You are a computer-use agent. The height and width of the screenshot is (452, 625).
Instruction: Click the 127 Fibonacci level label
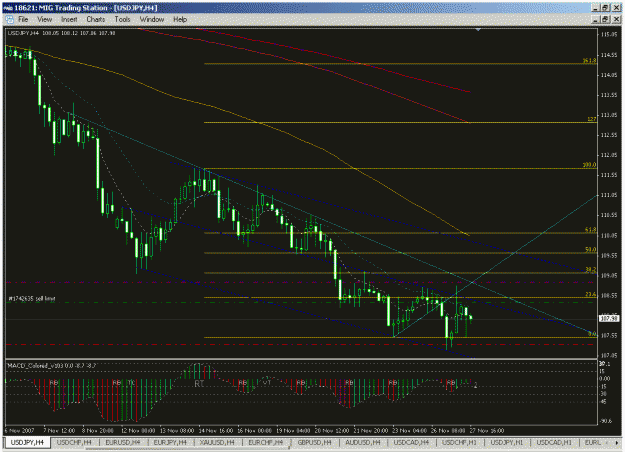coord(592,119)
